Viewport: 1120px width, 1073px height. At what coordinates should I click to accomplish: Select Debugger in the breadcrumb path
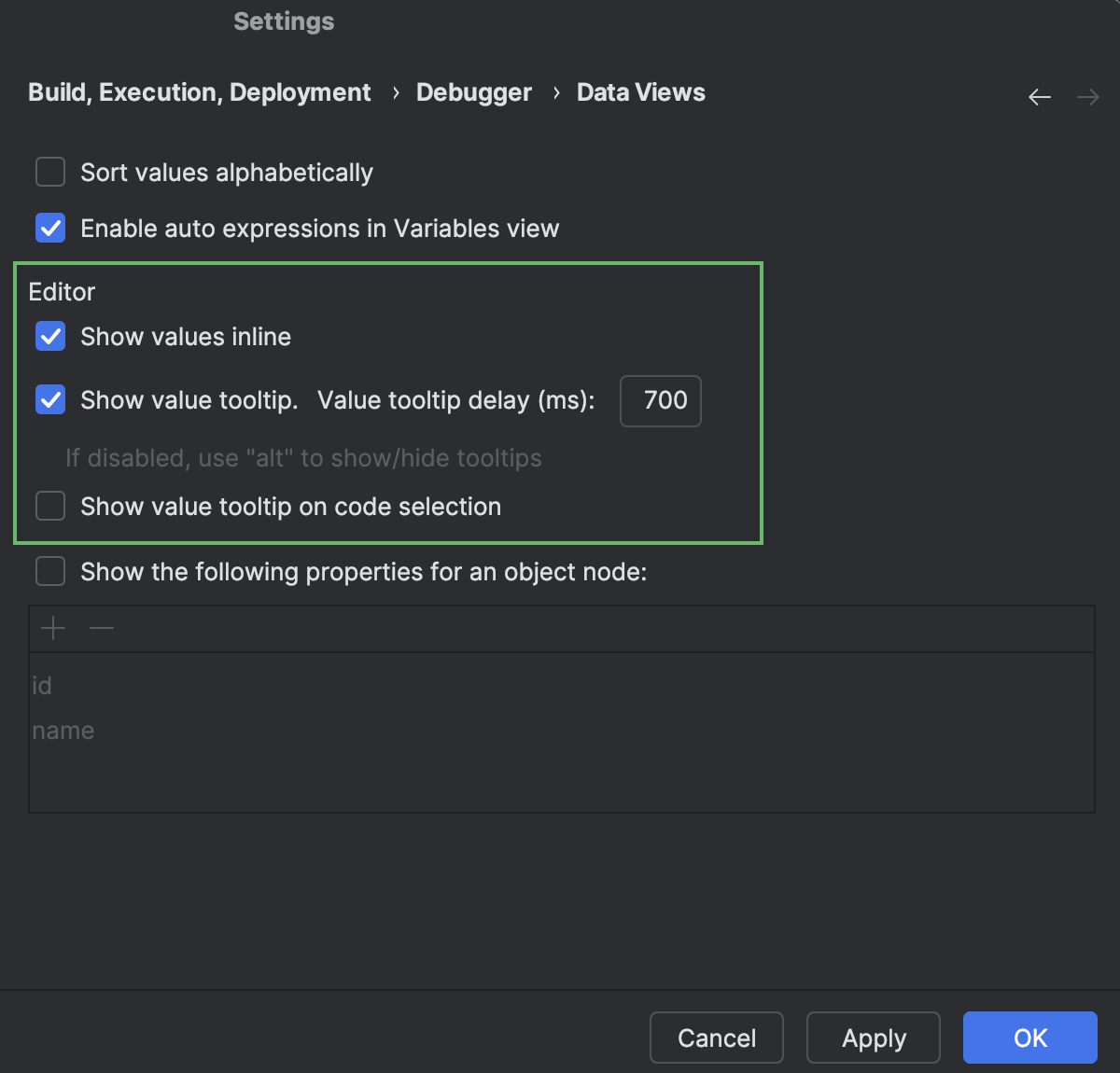[x=473, y=92]
